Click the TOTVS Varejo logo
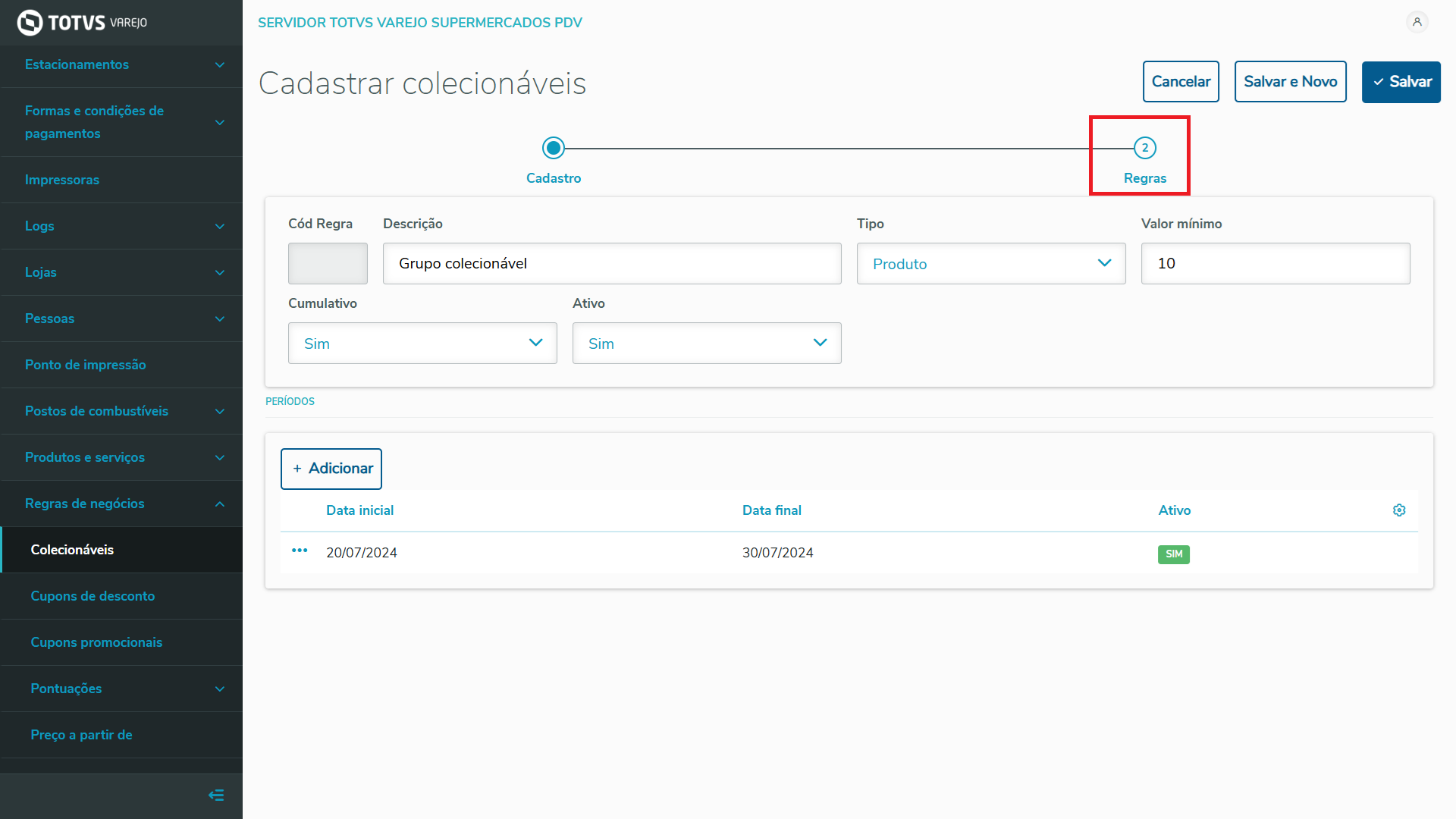The height and width of the screenshot is (819, 1456). (82, 23)
